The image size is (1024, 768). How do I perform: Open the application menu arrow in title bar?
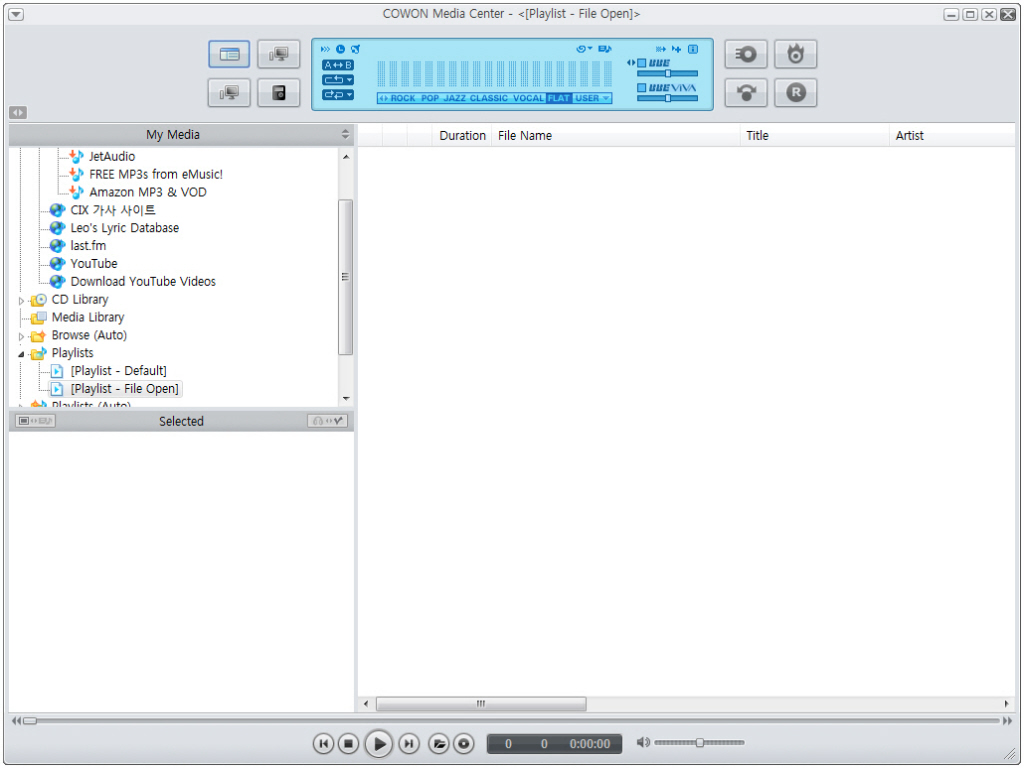pyautogui.click(x=16, y=14)
